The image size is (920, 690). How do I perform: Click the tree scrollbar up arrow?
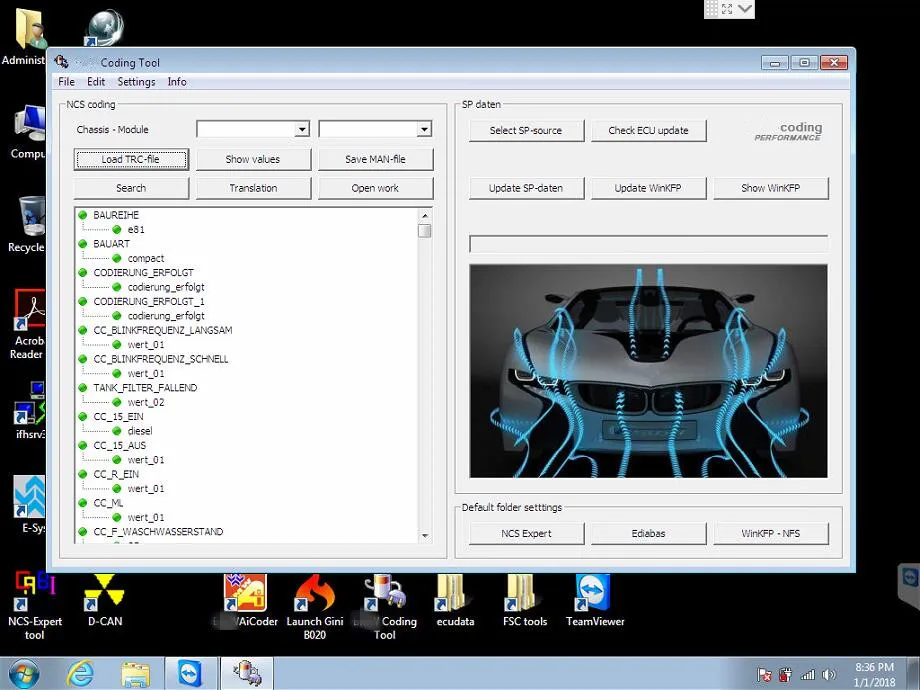click(425, 216)
